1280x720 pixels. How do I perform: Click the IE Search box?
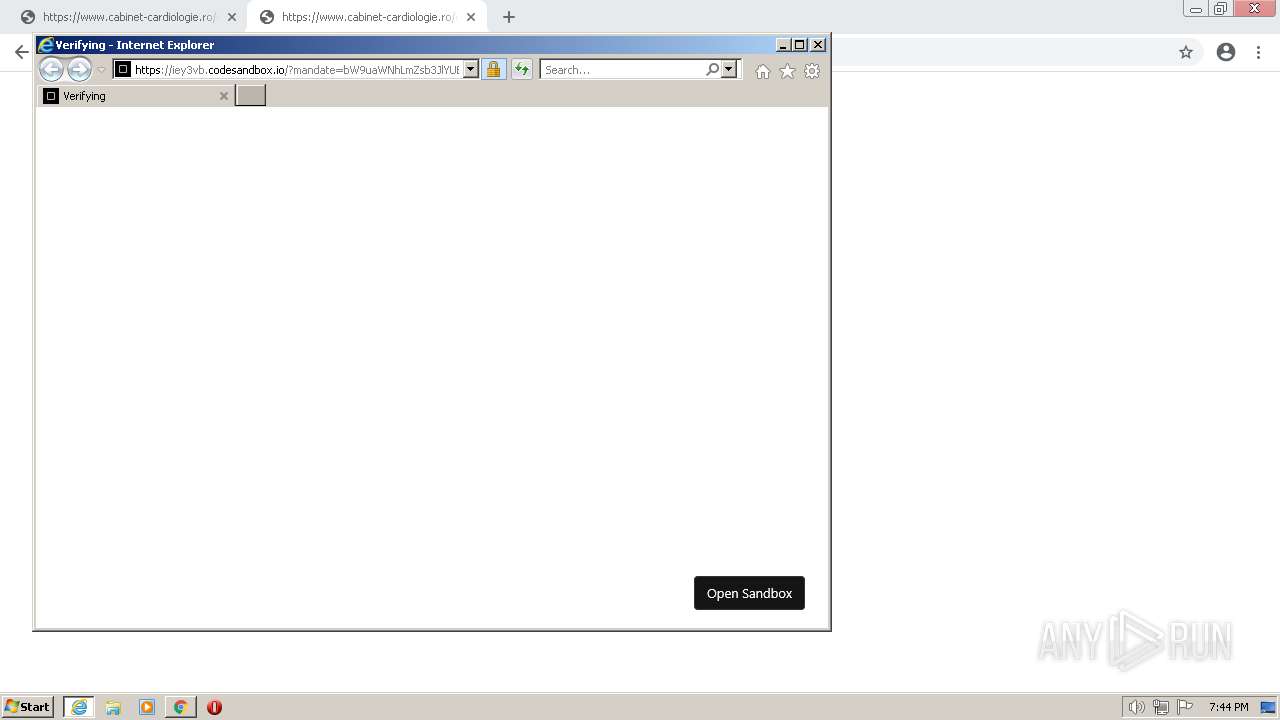pyautogui.click(x=623, y=70)
